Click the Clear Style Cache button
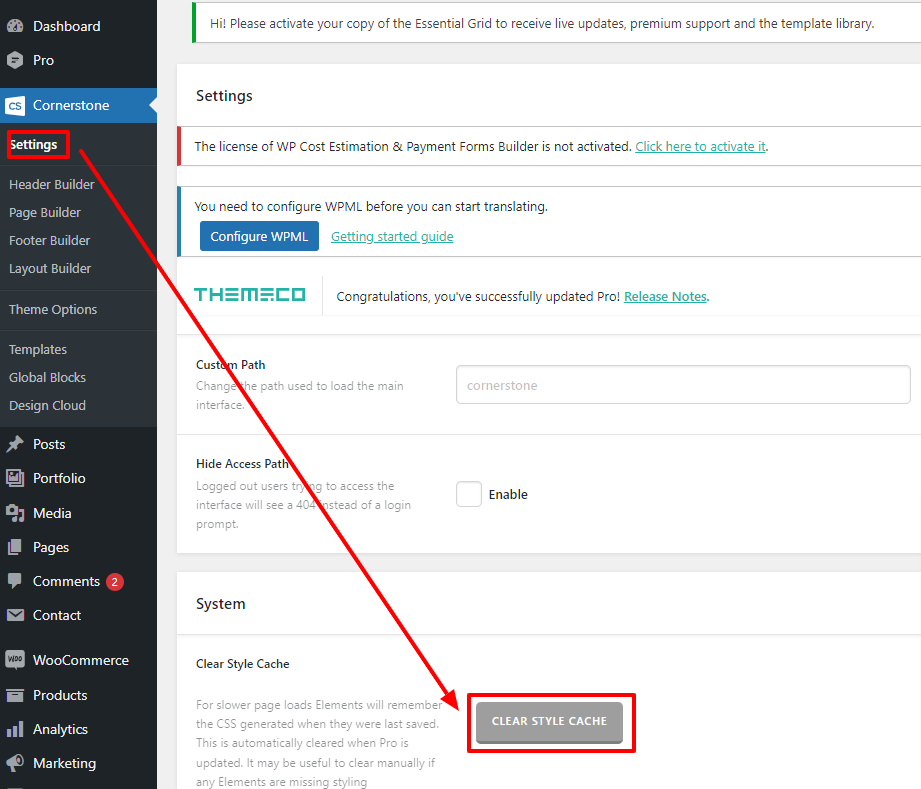The height and width of the screenshot is (789, 921). (549, 722)
